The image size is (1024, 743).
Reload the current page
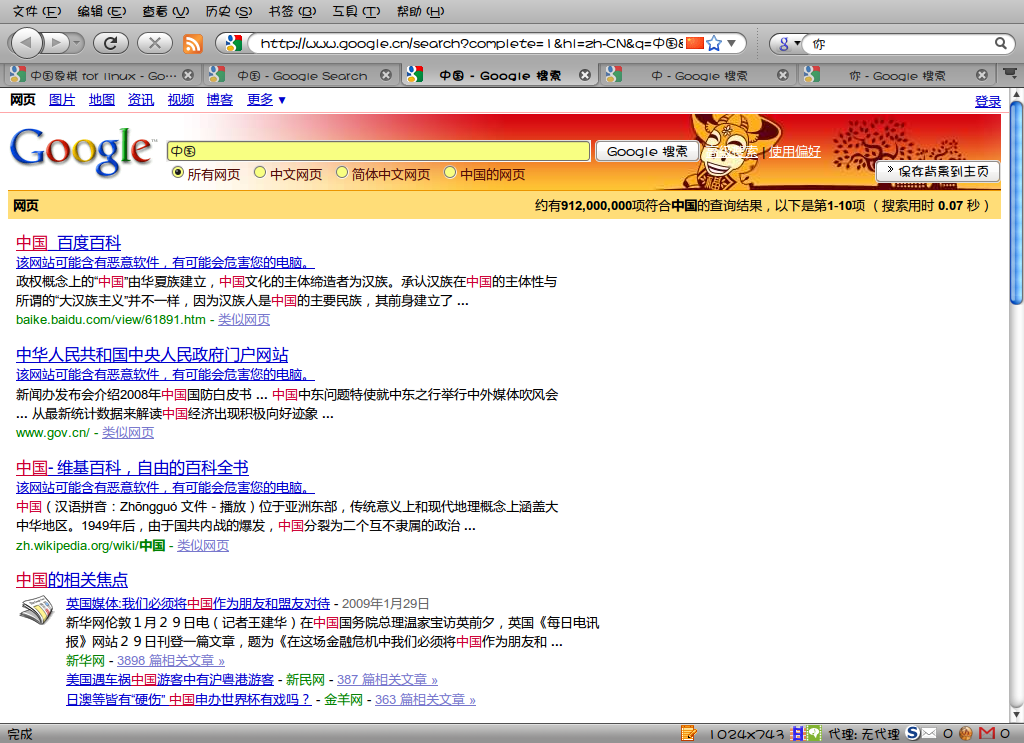click(110, 43)
